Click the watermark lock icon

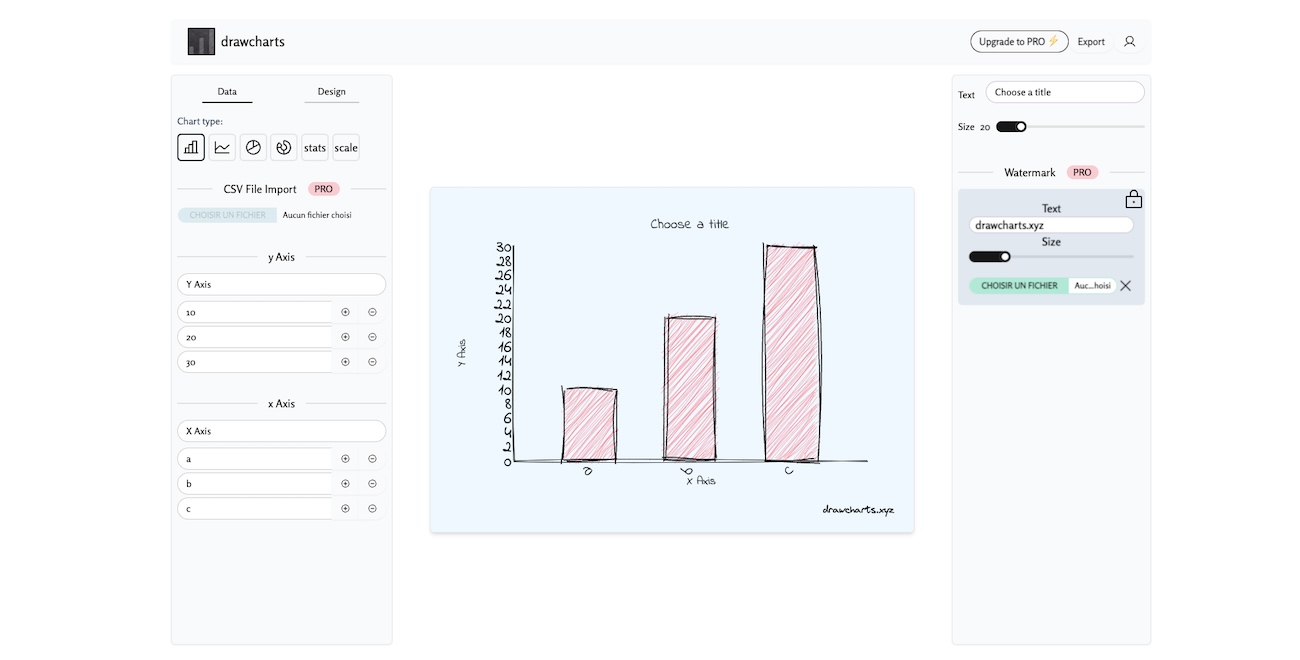click(x=1133, y=199)
